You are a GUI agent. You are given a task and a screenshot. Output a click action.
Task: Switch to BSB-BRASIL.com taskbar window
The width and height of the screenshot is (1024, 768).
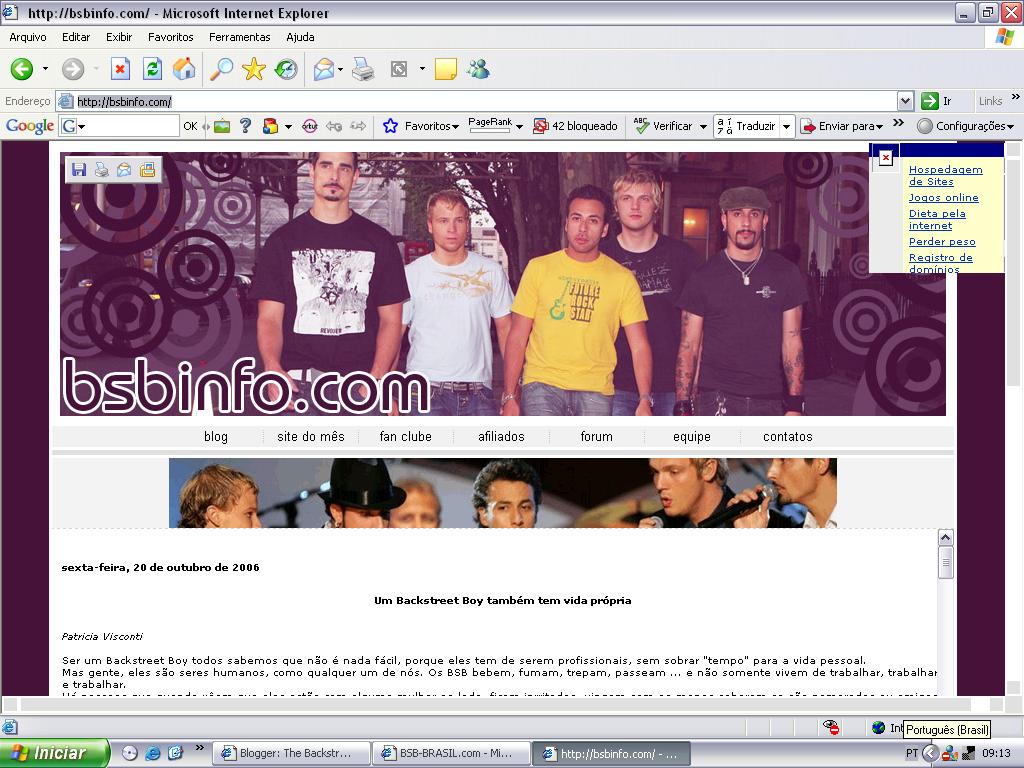(451, 753)
